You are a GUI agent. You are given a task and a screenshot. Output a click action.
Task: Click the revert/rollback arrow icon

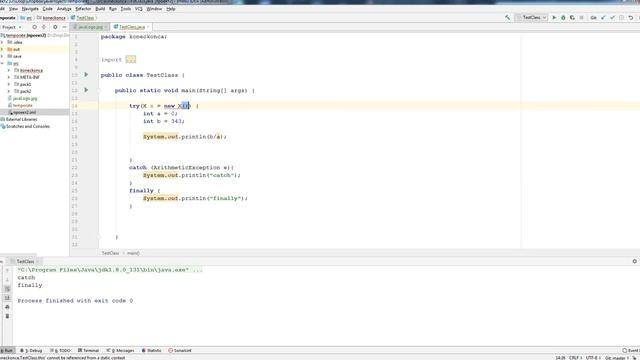pyautogui.click(x=631, y=18)
